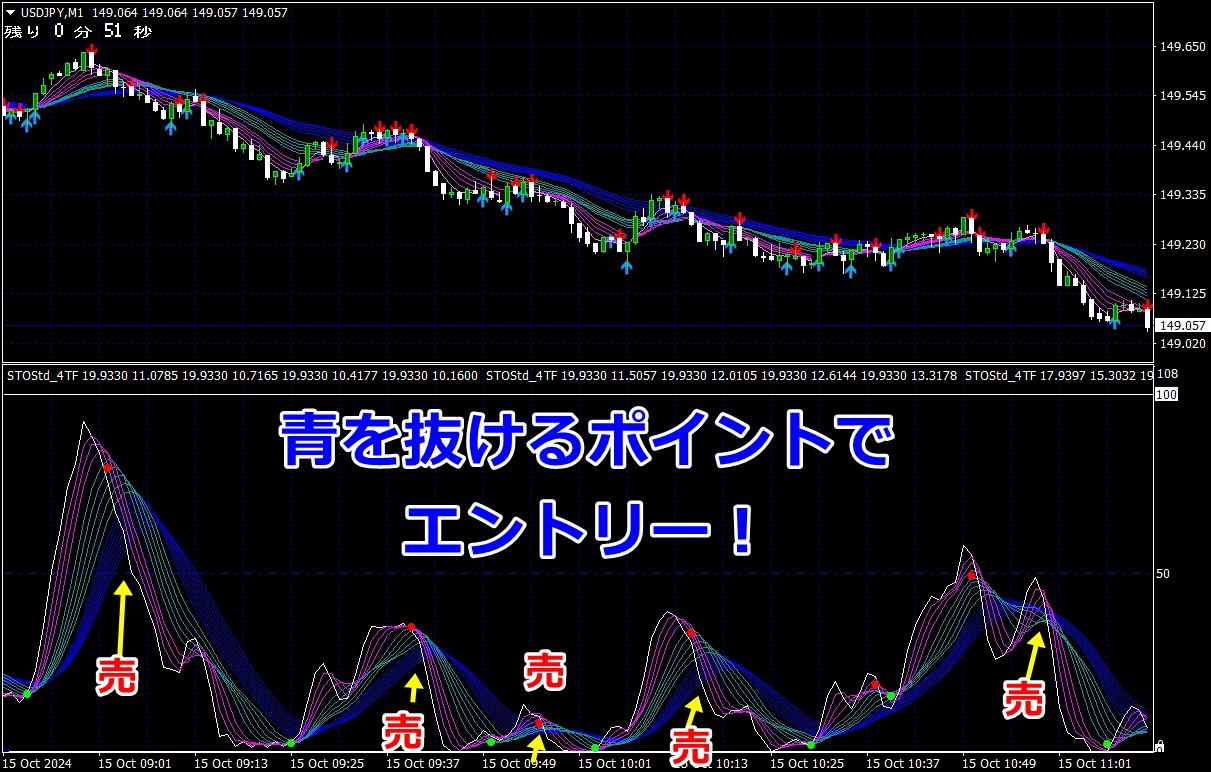Click the 50 level label on the oscillator scale
1211x772 pixels.
1163,574
